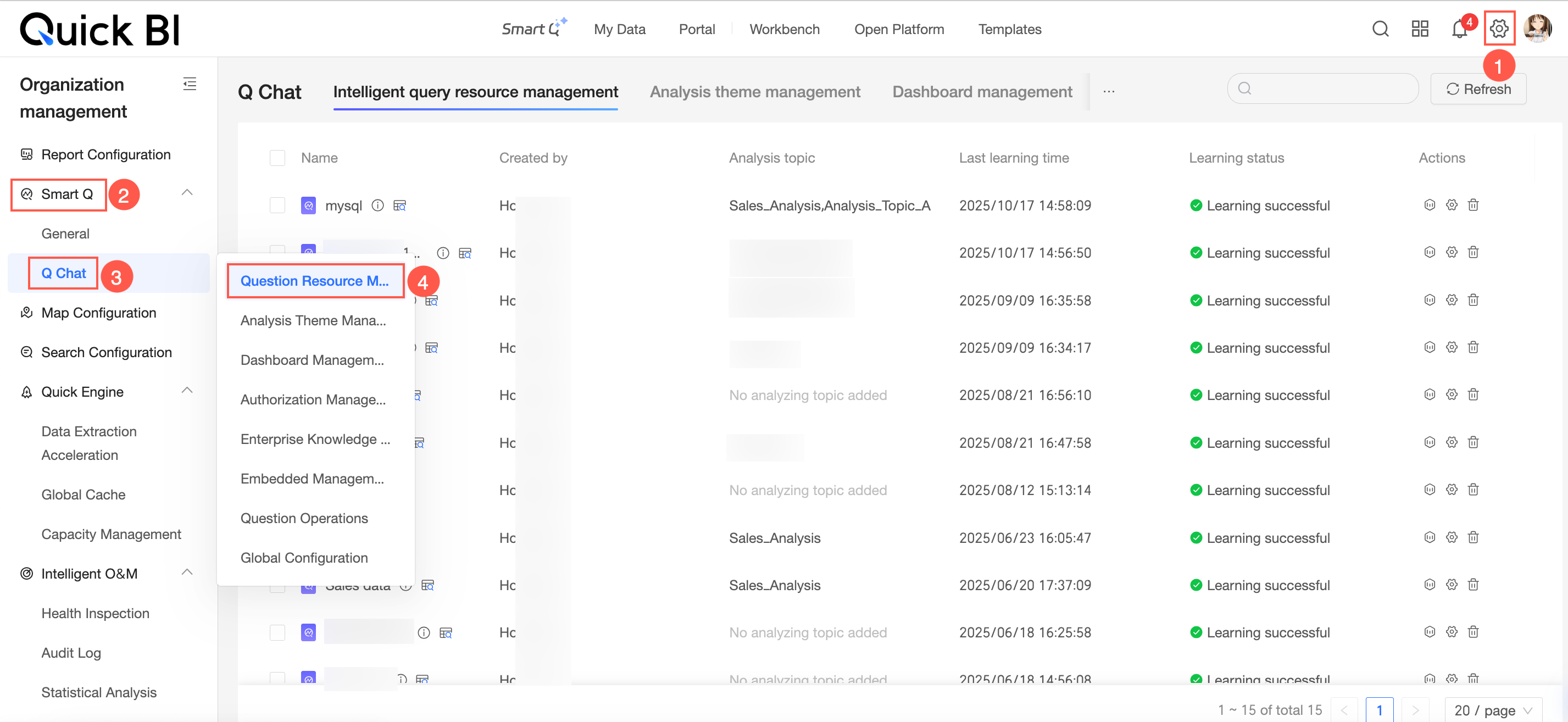This screenshot has height=722, width=1568.
Task: Tick the checkbox for the mysql row
Action: [277, 206]
